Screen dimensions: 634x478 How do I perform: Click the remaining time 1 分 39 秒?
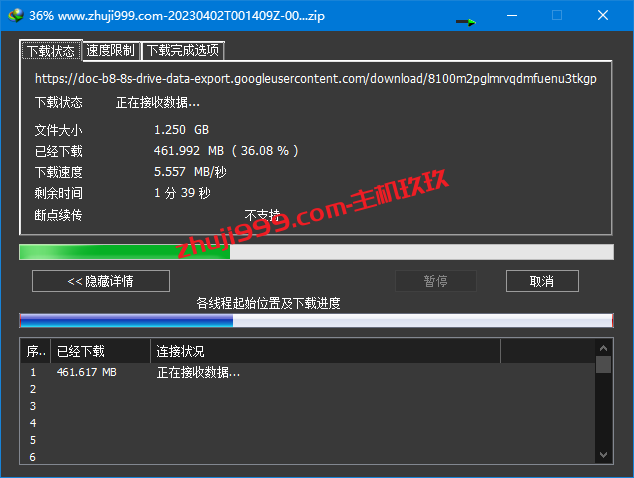182,193
